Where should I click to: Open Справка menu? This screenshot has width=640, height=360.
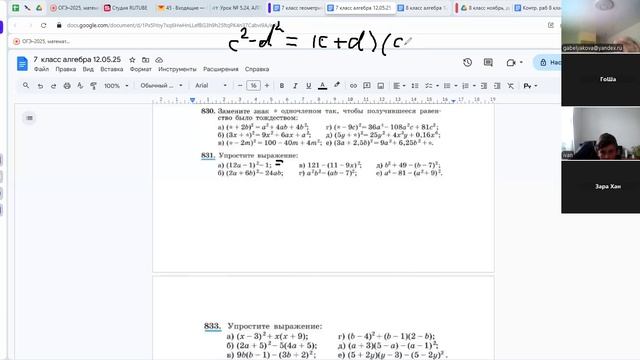(x=257, y=69)
